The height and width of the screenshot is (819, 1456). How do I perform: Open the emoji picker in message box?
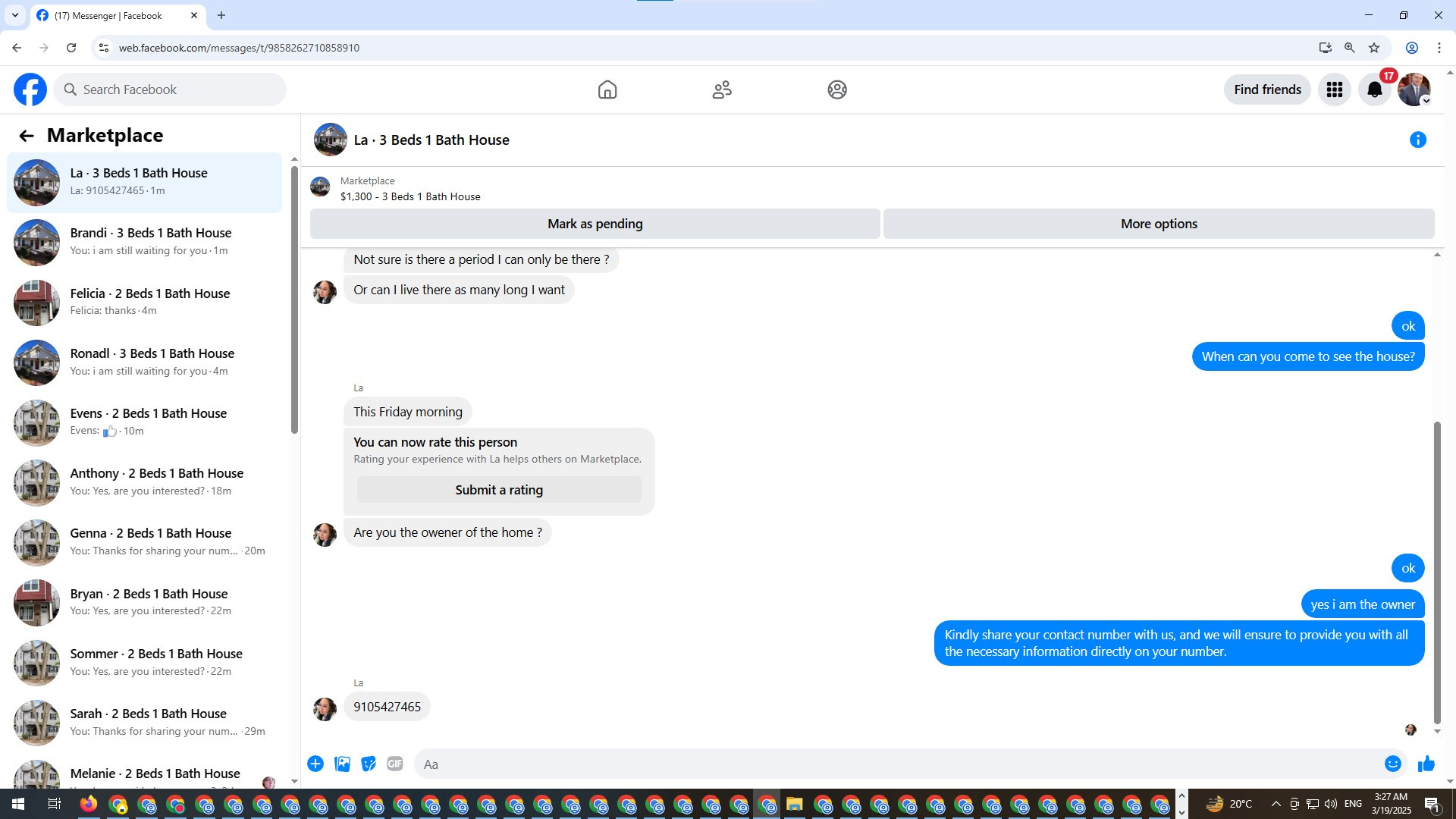[1393, 764]
